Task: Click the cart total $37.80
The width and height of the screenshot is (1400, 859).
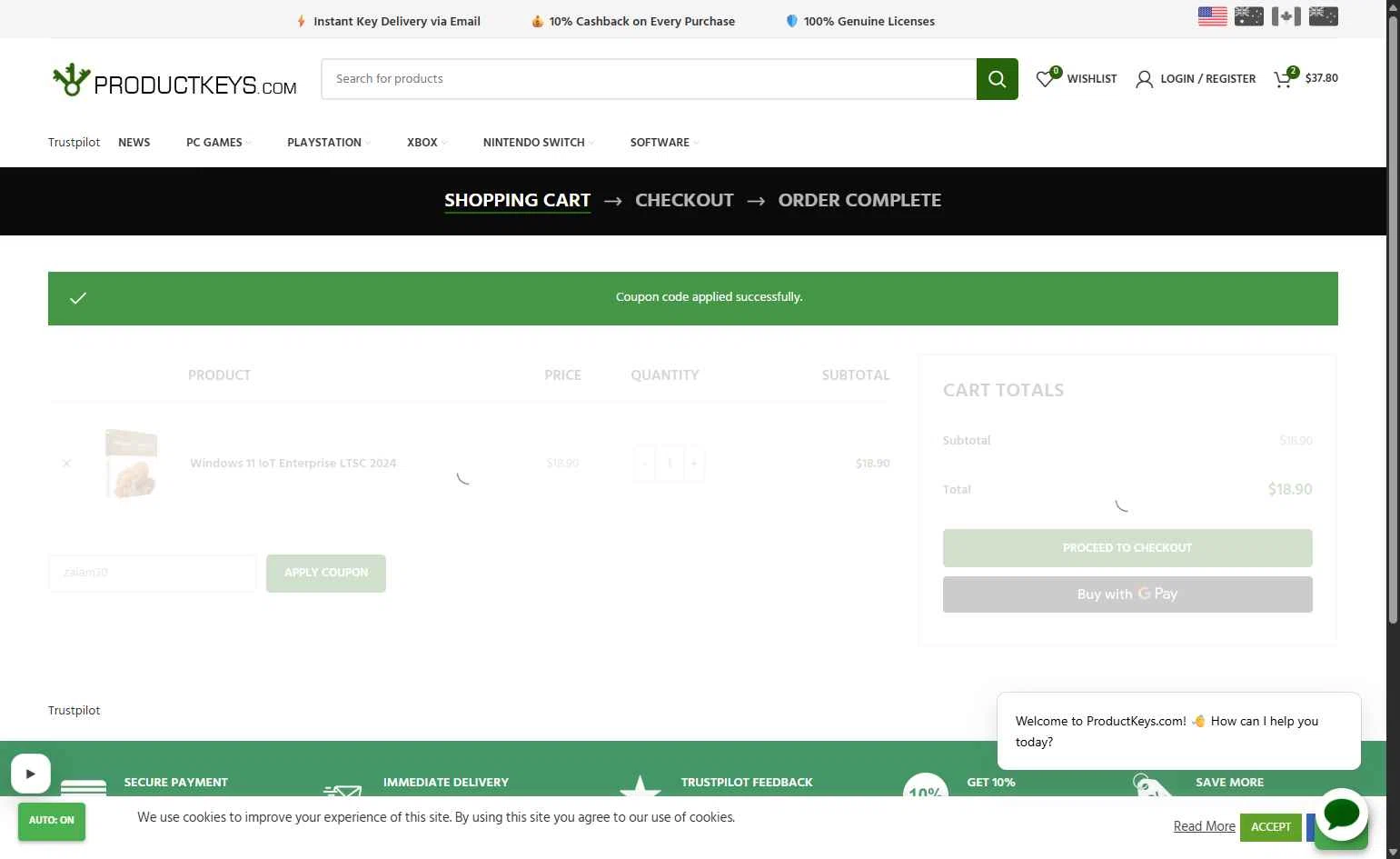Action: pos(1321,78)
